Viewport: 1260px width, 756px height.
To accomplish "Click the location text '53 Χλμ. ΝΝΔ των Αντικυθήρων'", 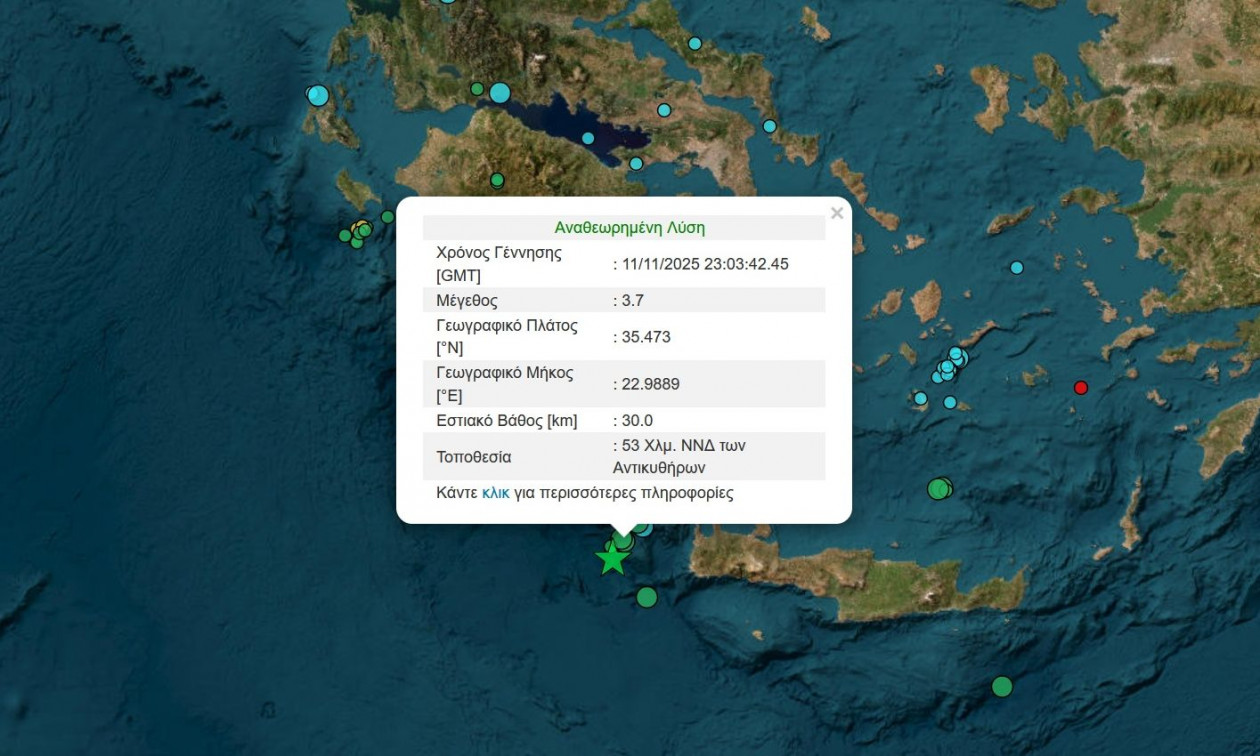I will click(x=679, y=456).
